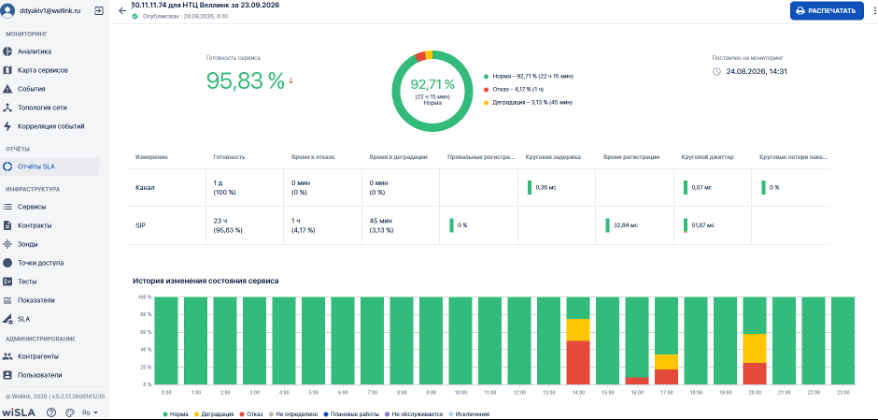878x420 pixels.
Task: Click the Корреляция событий lightning icon
Action: 7,127
